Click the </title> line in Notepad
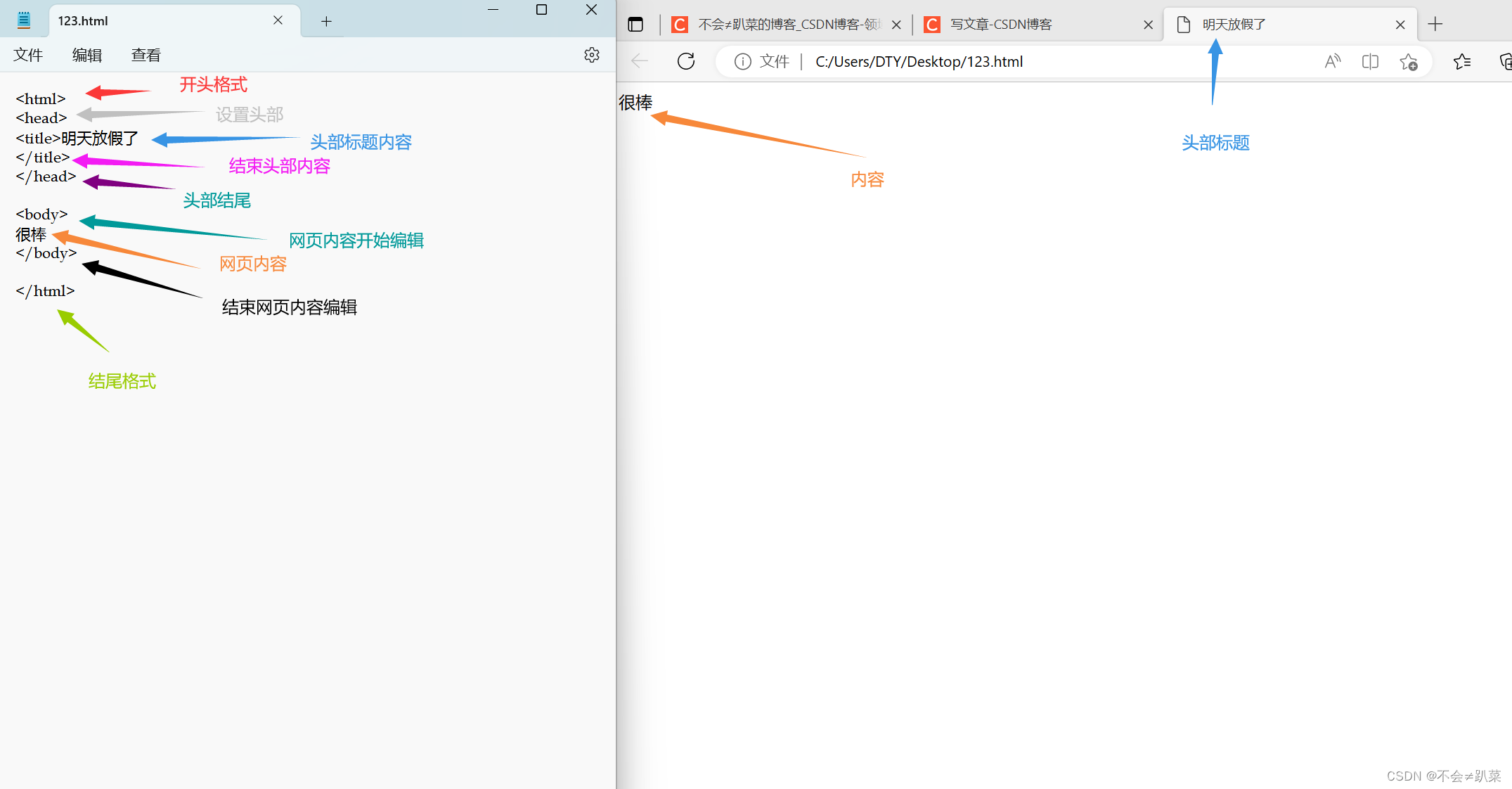Viewport: 1512px width, 789px height. [43, 158]
